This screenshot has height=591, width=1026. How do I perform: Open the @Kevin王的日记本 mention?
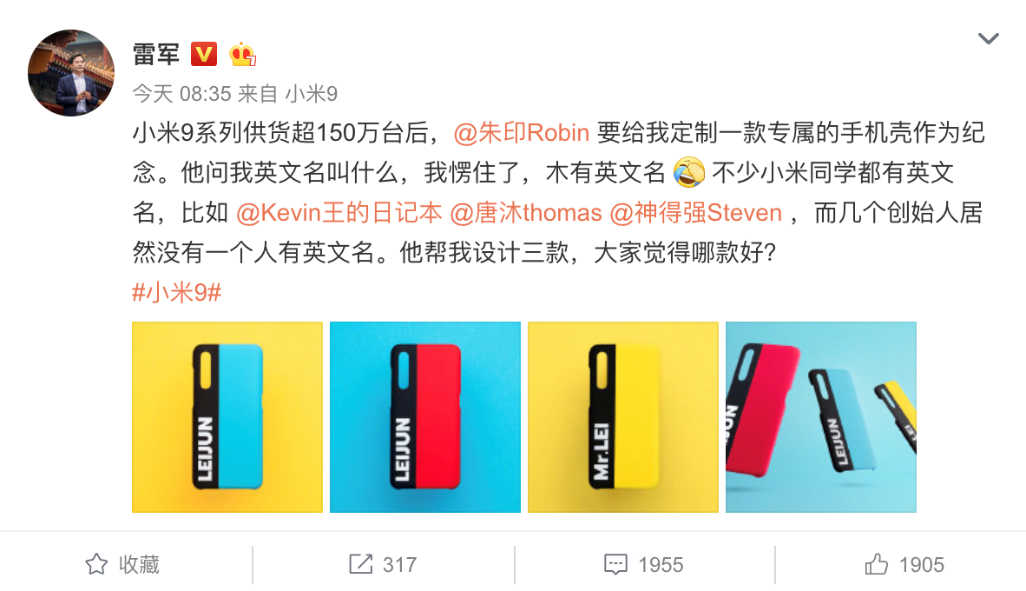pos(339,213)
